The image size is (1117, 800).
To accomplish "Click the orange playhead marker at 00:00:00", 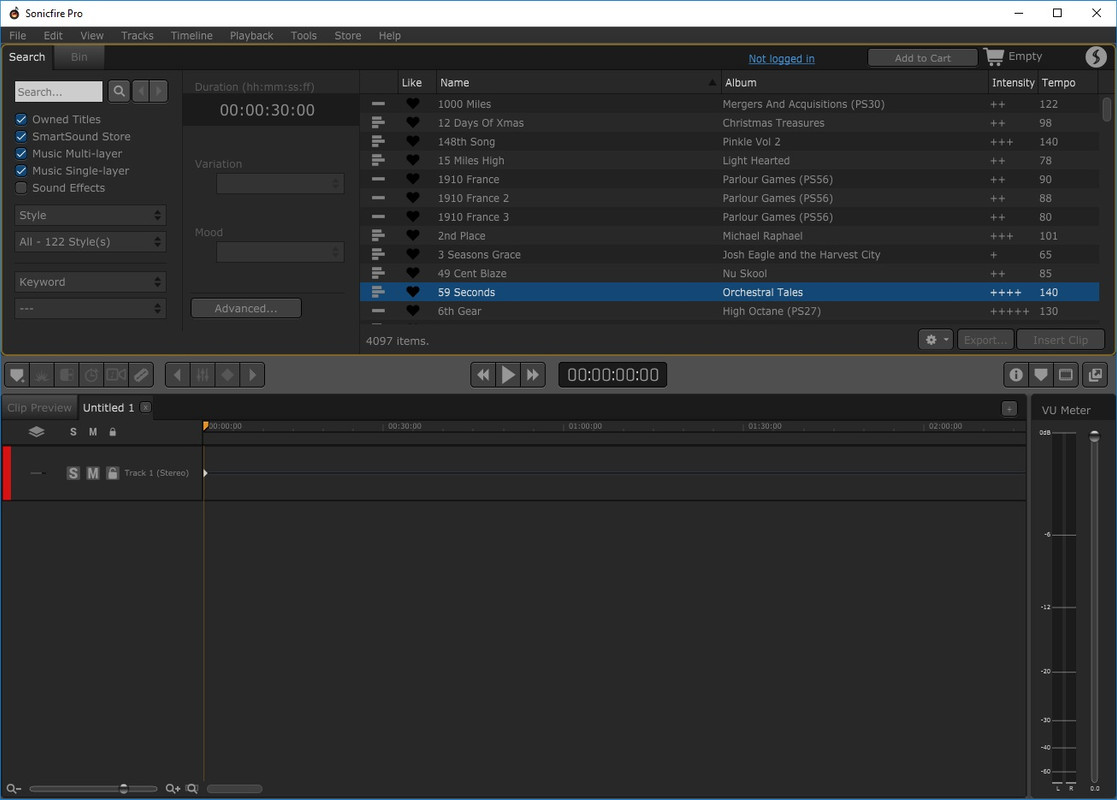I will [x=206, y=425].
